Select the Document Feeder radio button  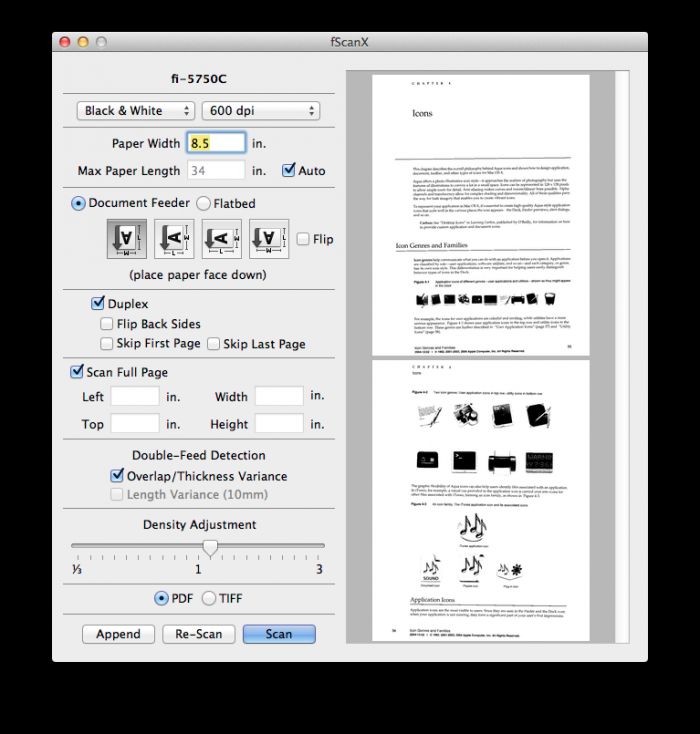point(78,204)
